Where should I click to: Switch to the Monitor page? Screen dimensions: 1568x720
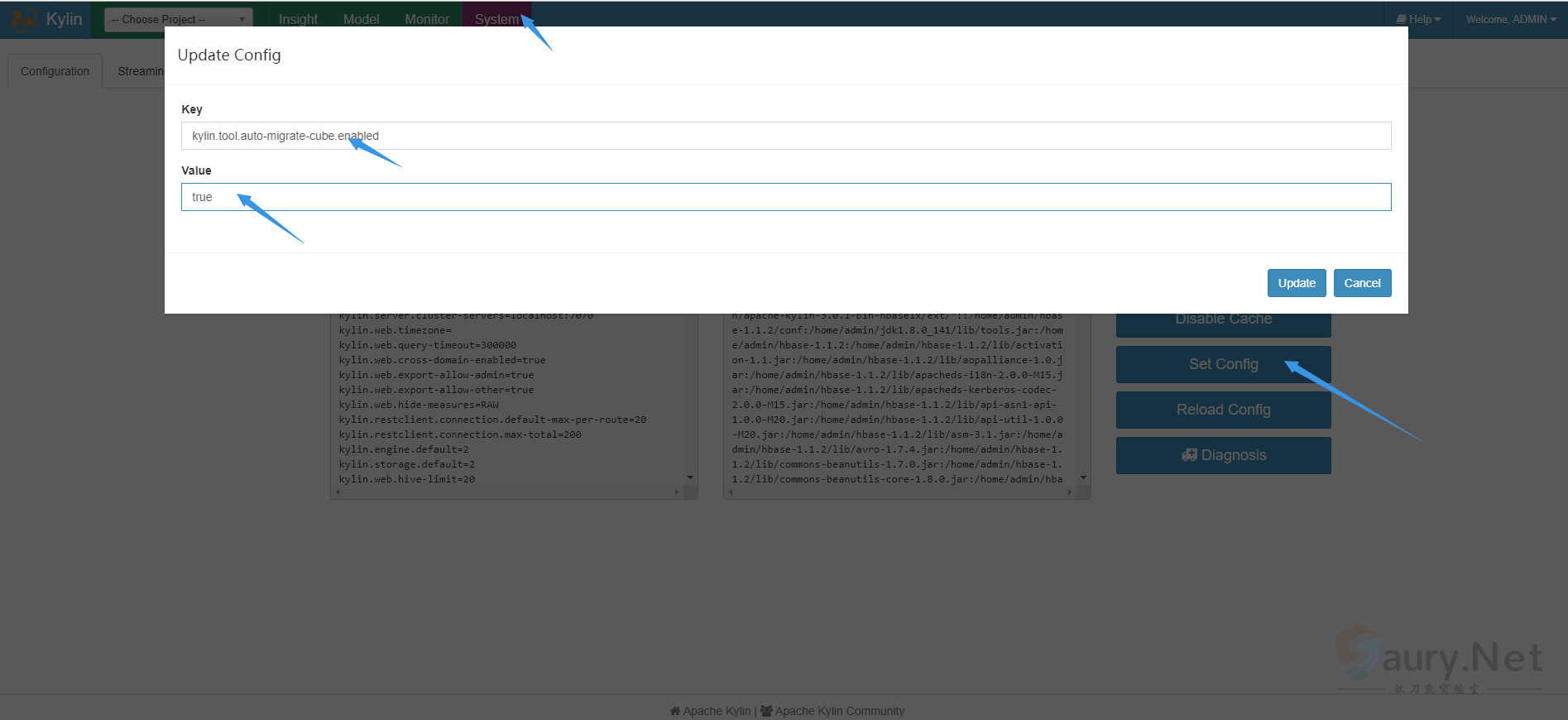[427, 19]
